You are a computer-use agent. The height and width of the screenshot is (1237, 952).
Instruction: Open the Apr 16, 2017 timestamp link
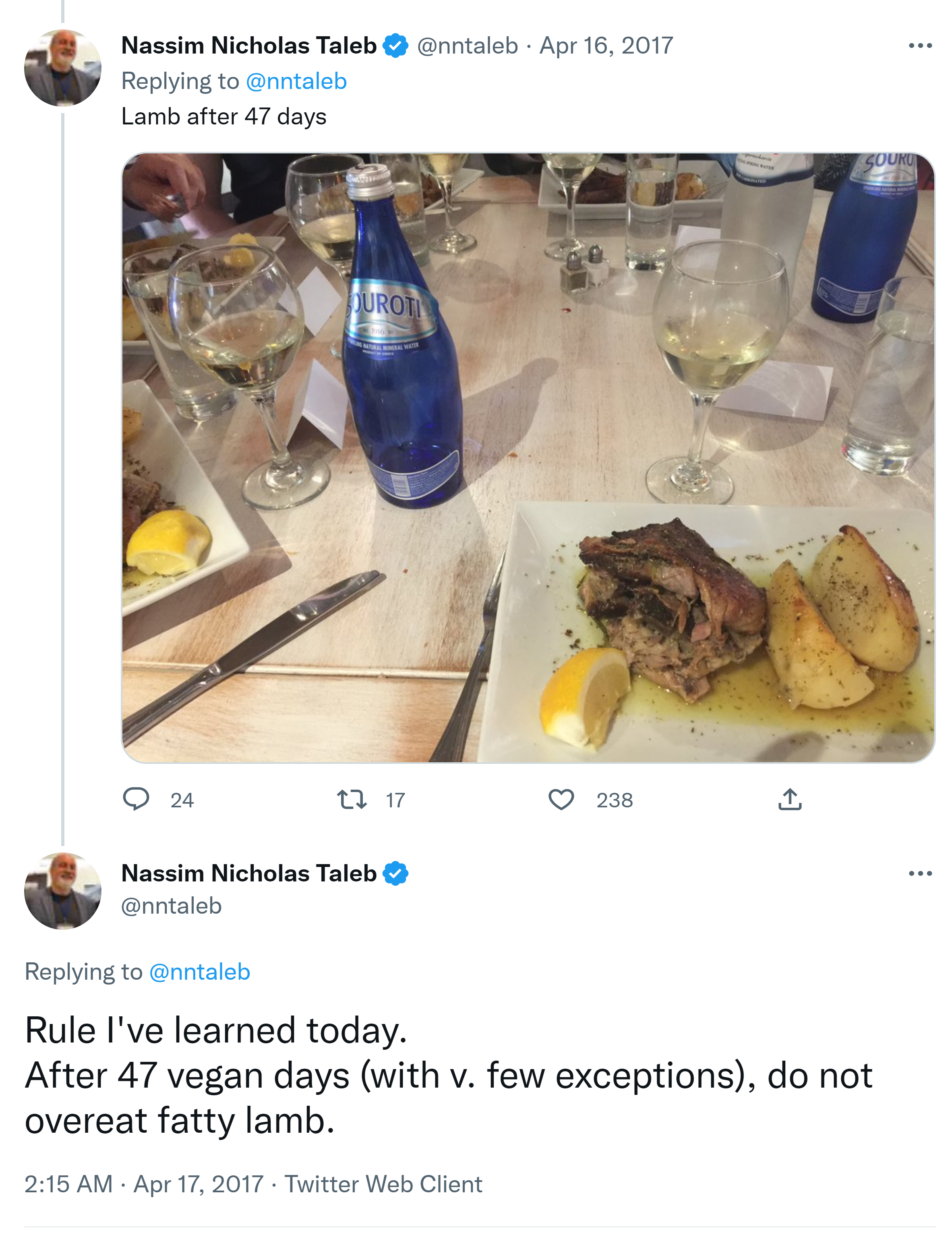pos(606,46)
